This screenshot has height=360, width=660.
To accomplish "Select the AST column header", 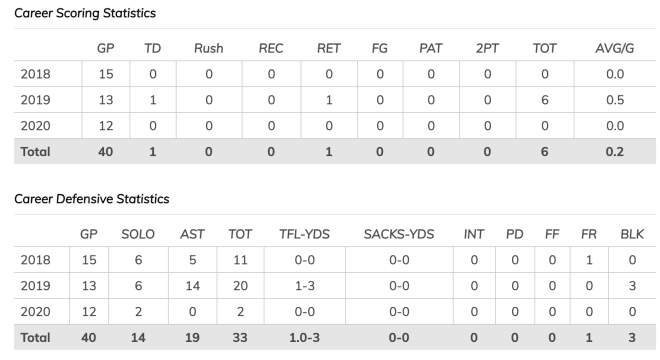I will click(192, 234).
